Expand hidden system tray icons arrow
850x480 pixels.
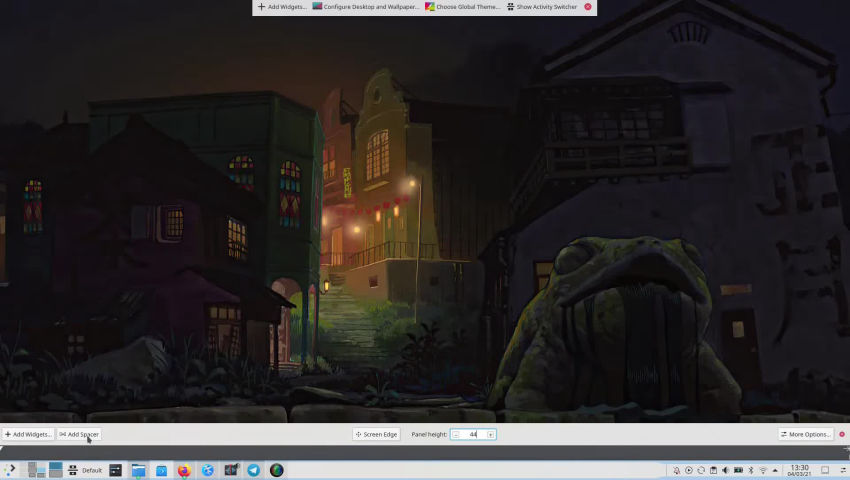point(775,470)
